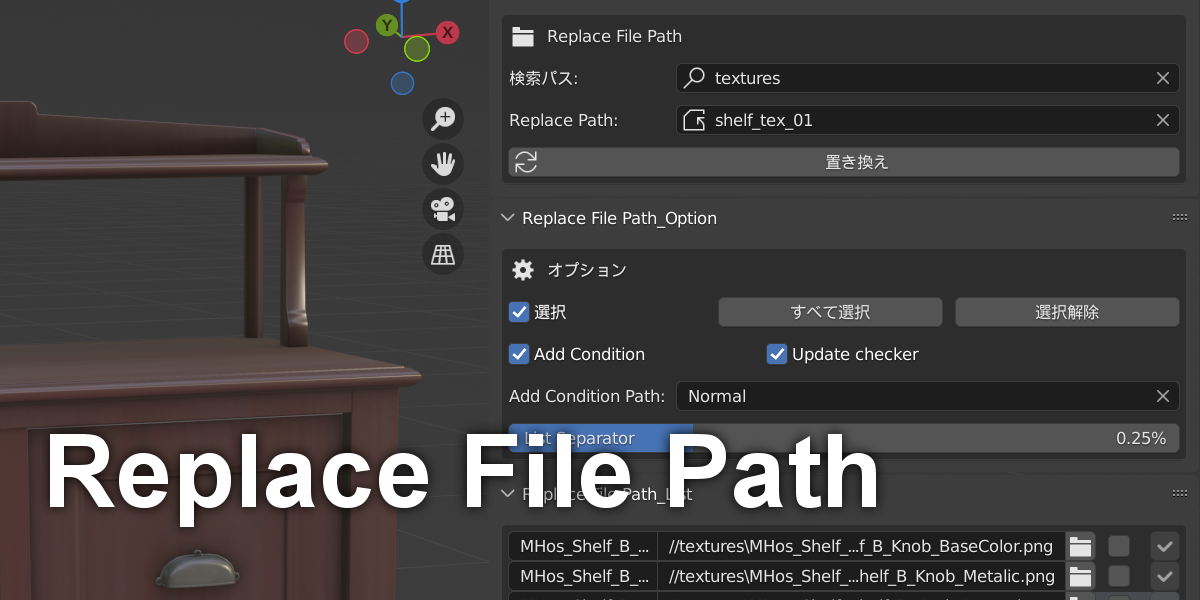Tick the Knob_BaseColor.png row checkbox
Image resolution: width=1200 pixels, height=600 pixels.
coord(1119,546)
